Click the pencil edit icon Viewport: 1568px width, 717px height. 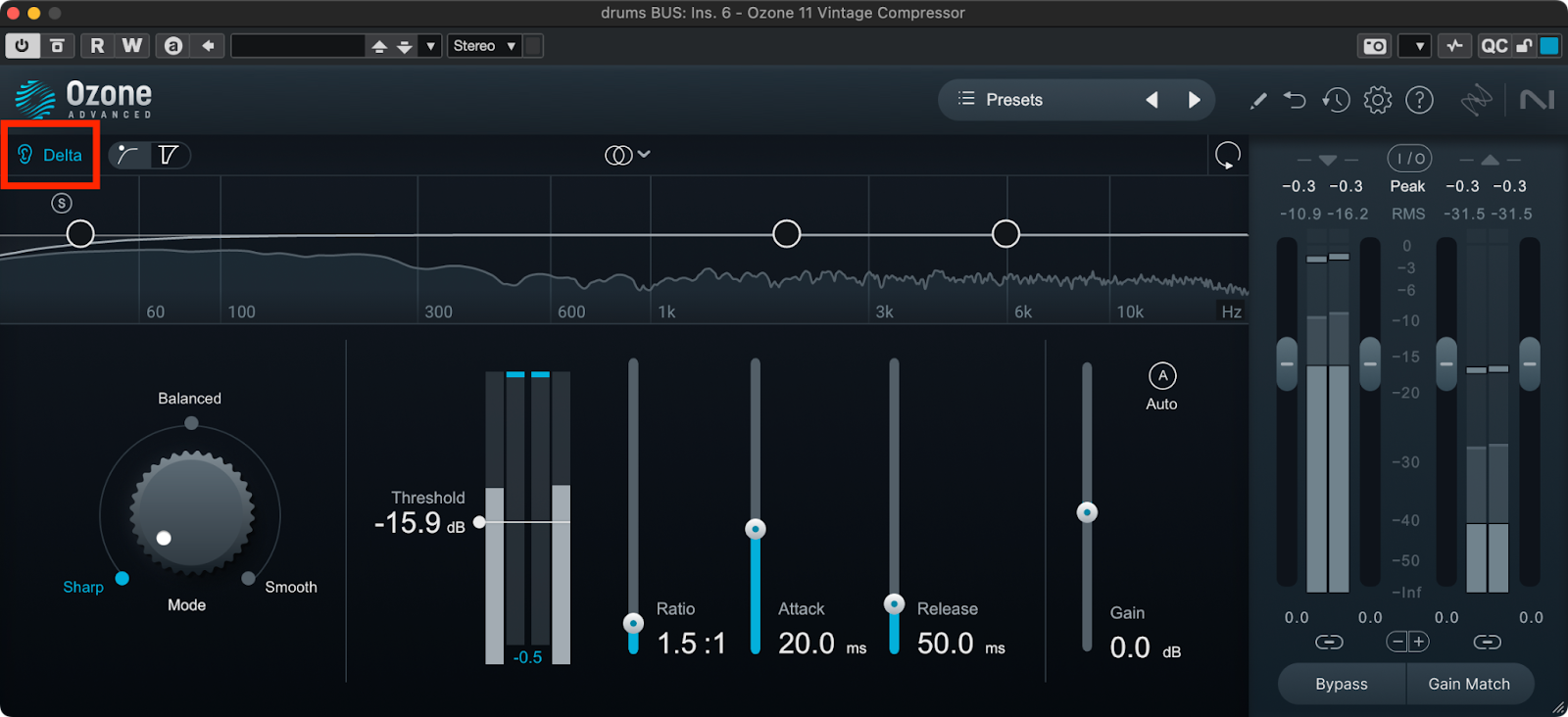tap(1258, 100)
